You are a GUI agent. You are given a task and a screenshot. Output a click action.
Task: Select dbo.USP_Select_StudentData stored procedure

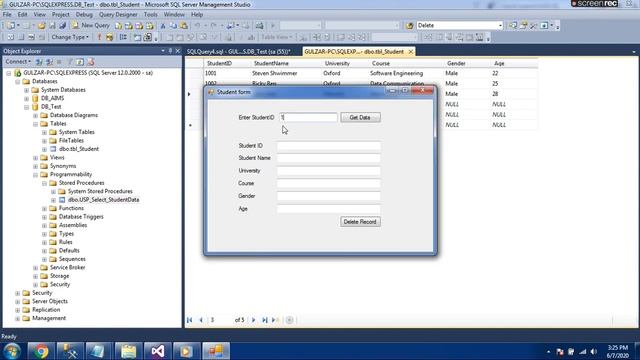104,200
